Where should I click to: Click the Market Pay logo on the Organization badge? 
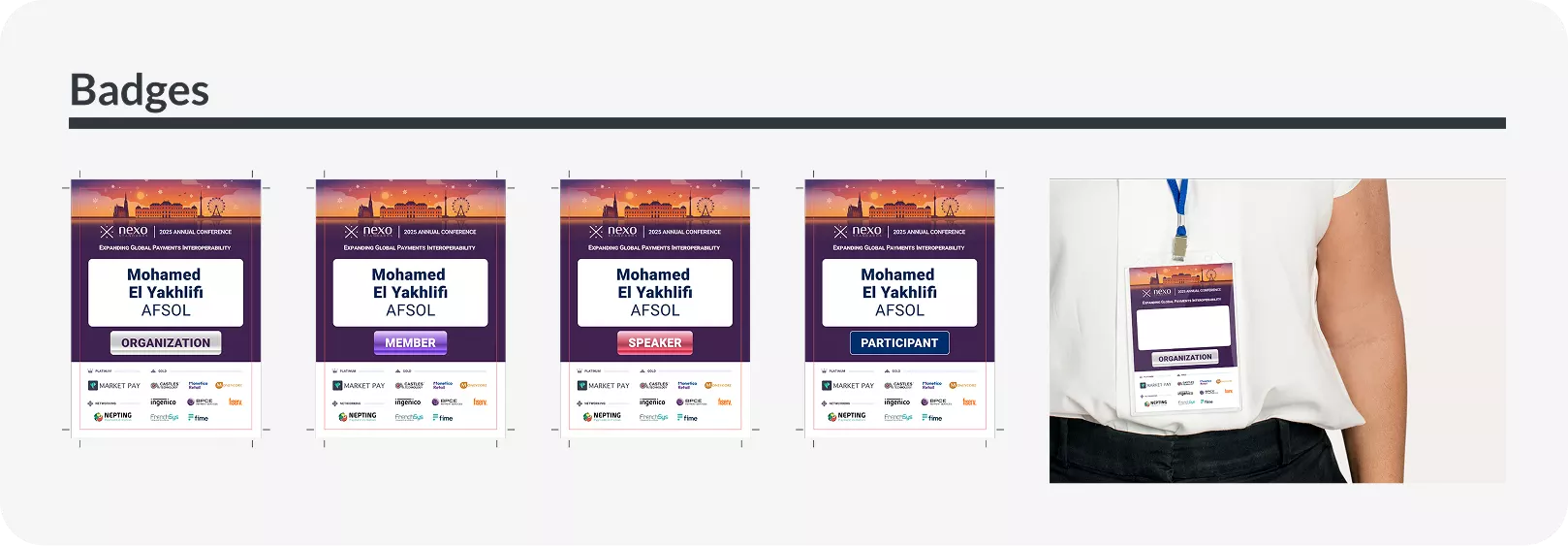click(x=114, y=386)
